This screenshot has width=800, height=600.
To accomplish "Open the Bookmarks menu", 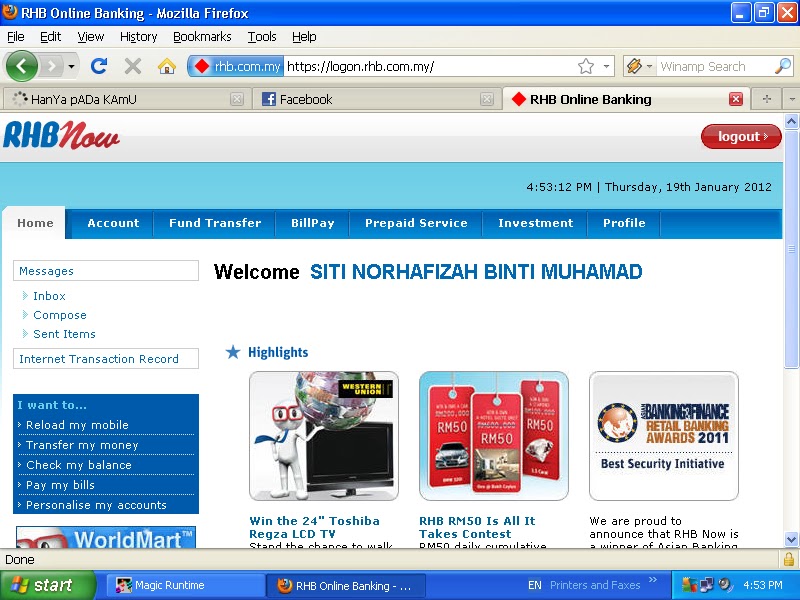I will [x=202, y=37].
